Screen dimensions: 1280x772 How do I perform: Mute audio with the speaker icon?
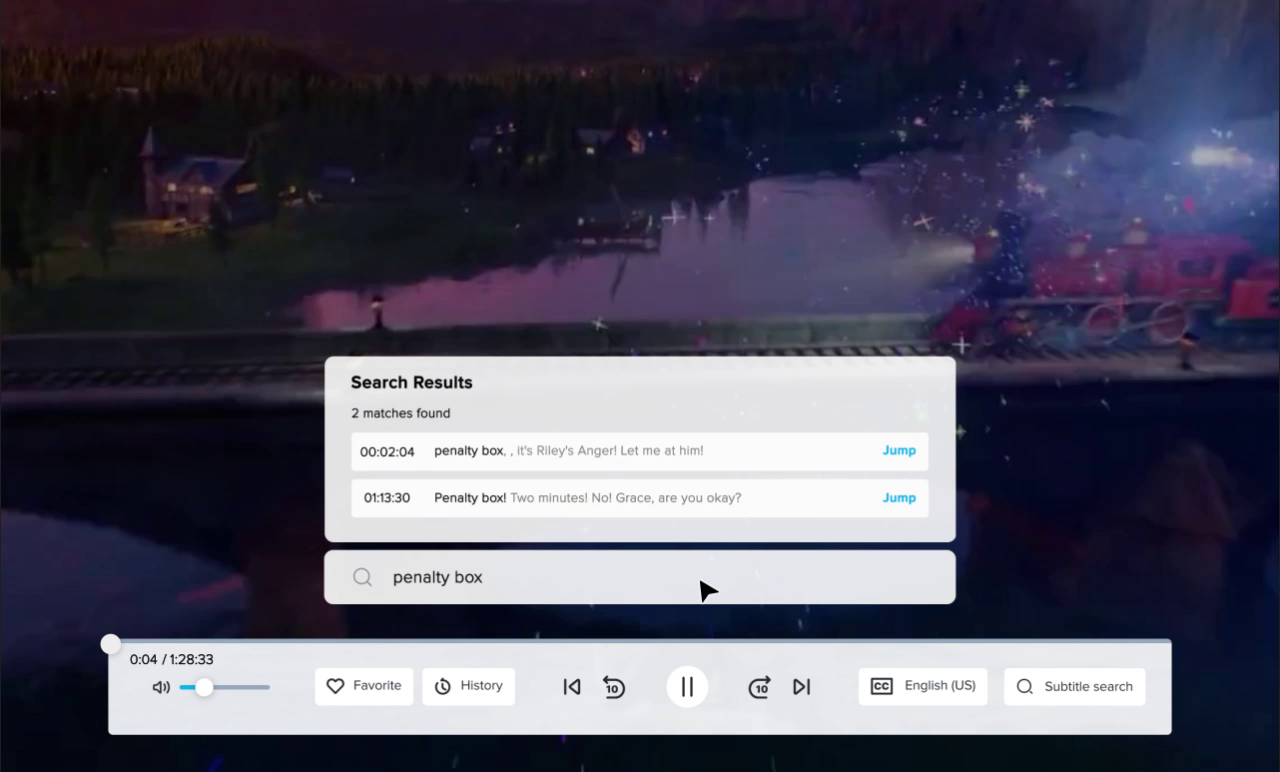pyautogui.click(x=161, y=687)
